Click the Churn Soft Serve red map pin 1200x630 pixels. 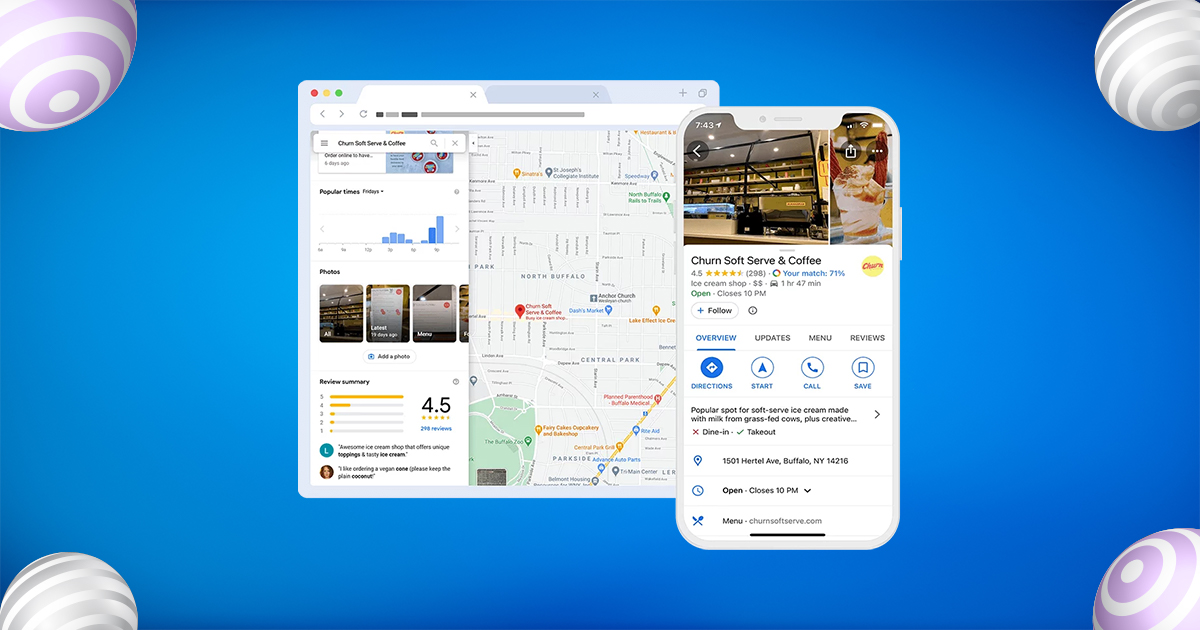519,312
